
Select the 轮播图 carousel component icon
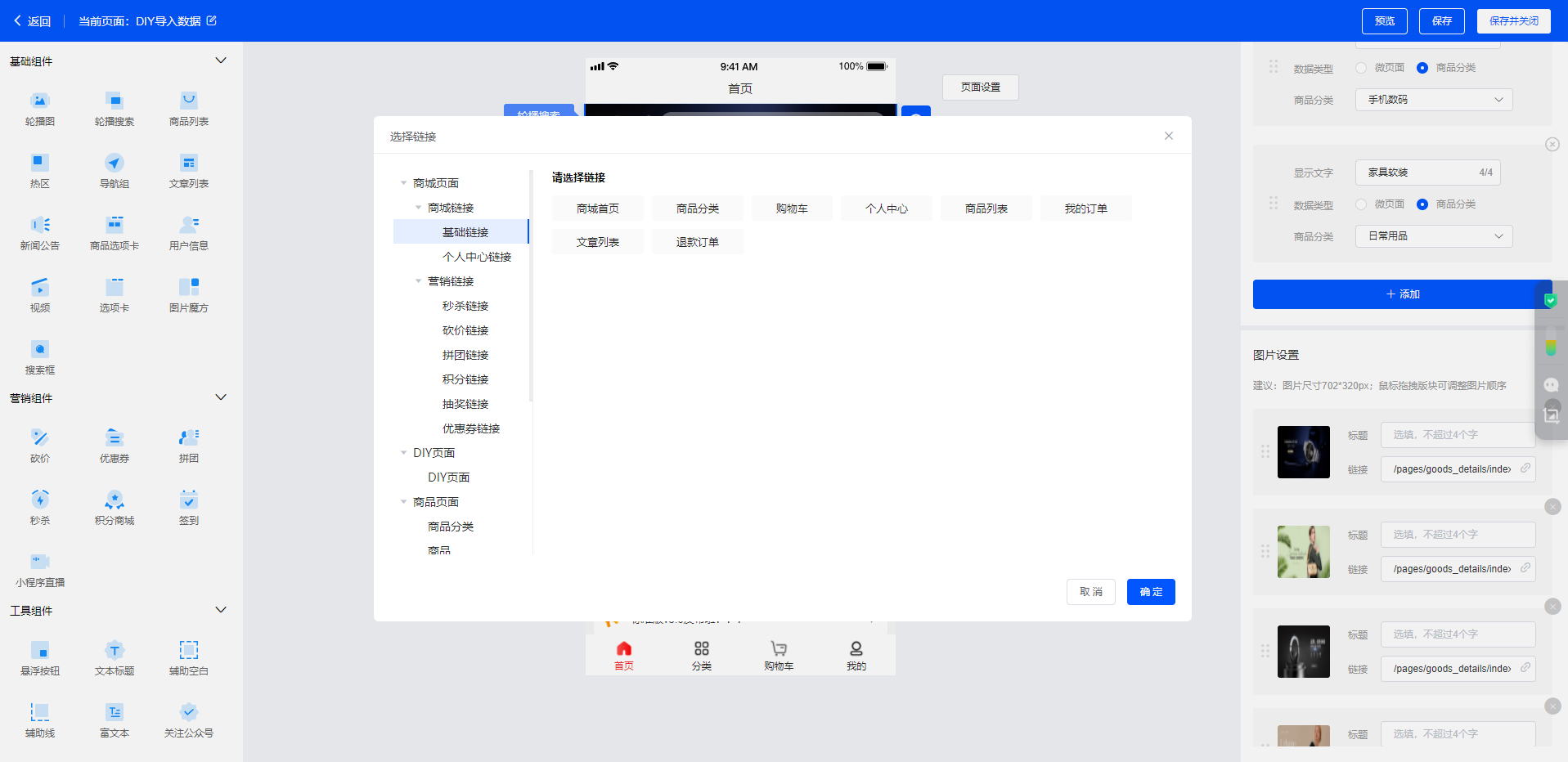tap(39, 101)
